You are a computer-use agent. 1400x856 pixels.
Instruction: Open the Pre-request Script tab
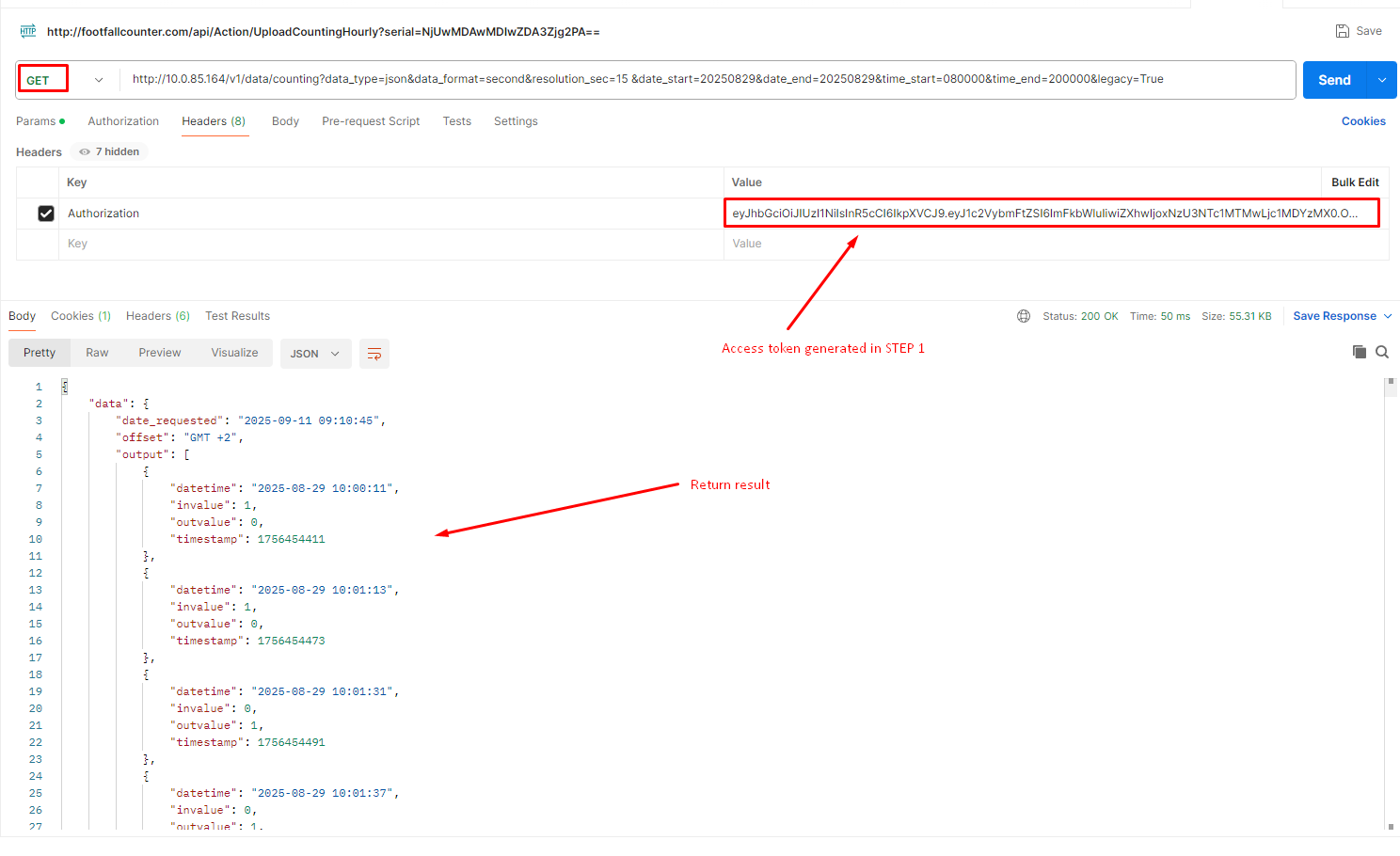point(371,121)
